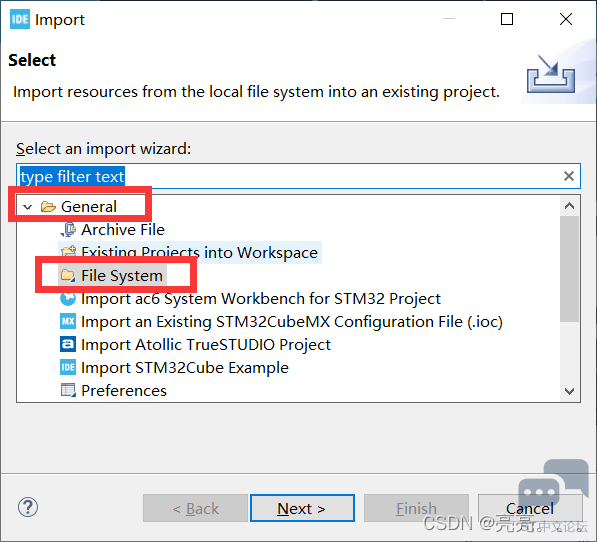597x542 pixels.
Task: Clear the filter text with the X
Action: coord(569,176)
